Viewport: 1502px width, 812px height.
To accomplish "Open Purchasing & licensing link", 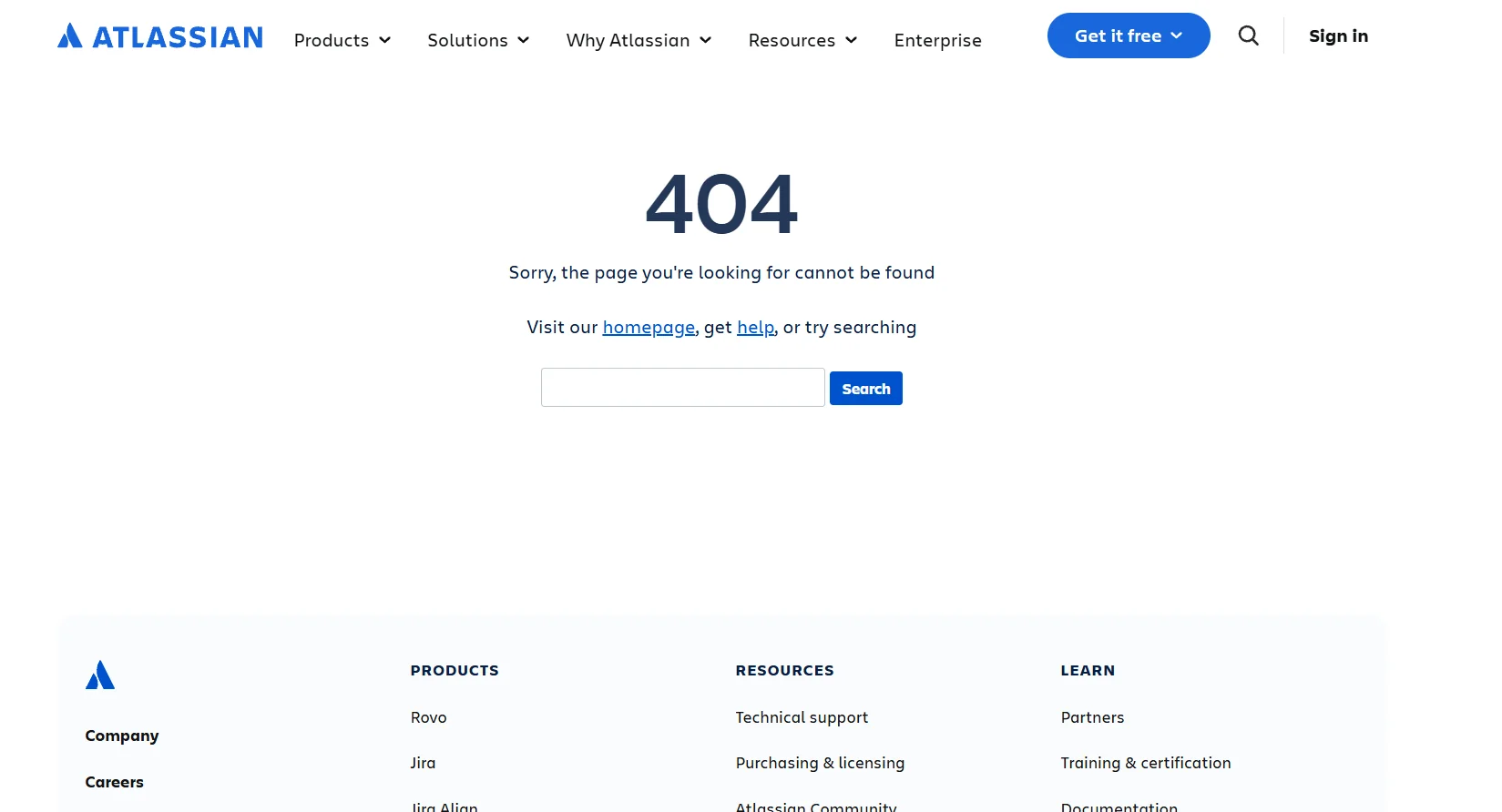I will coord(820,763).
